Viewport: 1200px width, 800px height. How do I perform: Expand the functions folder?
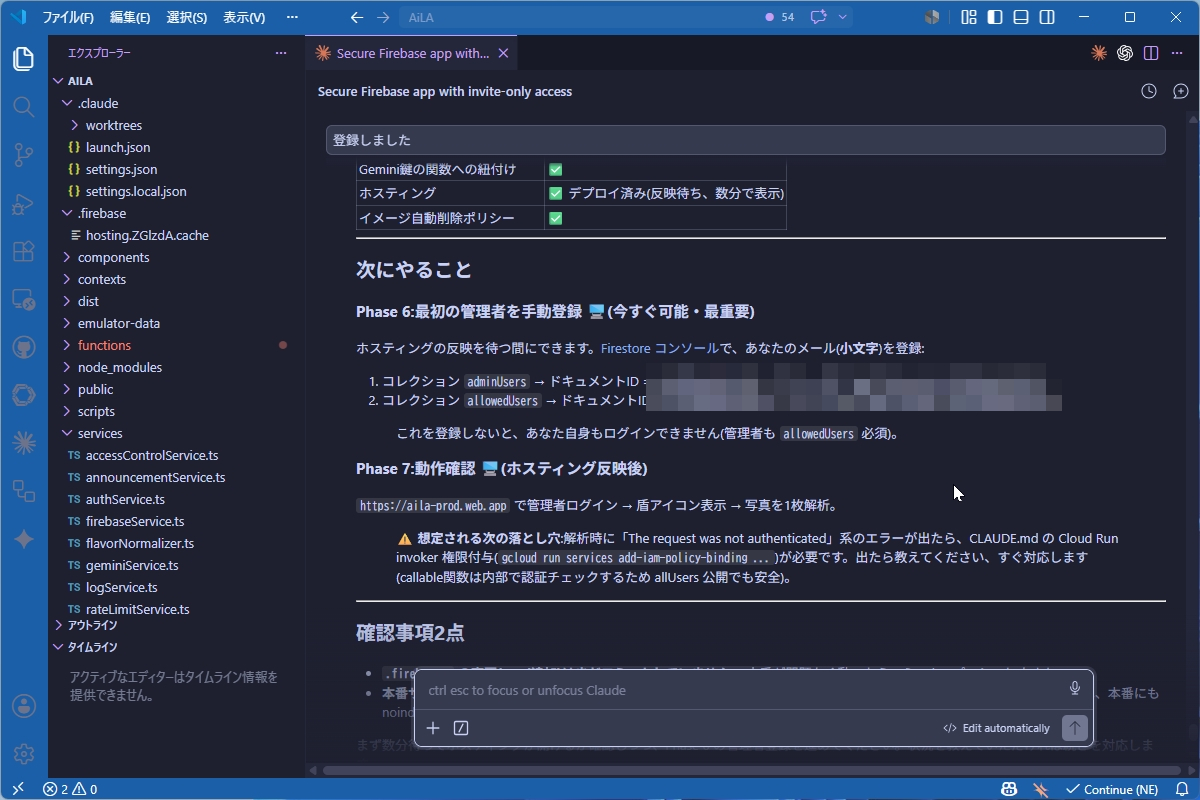[177, 345]
